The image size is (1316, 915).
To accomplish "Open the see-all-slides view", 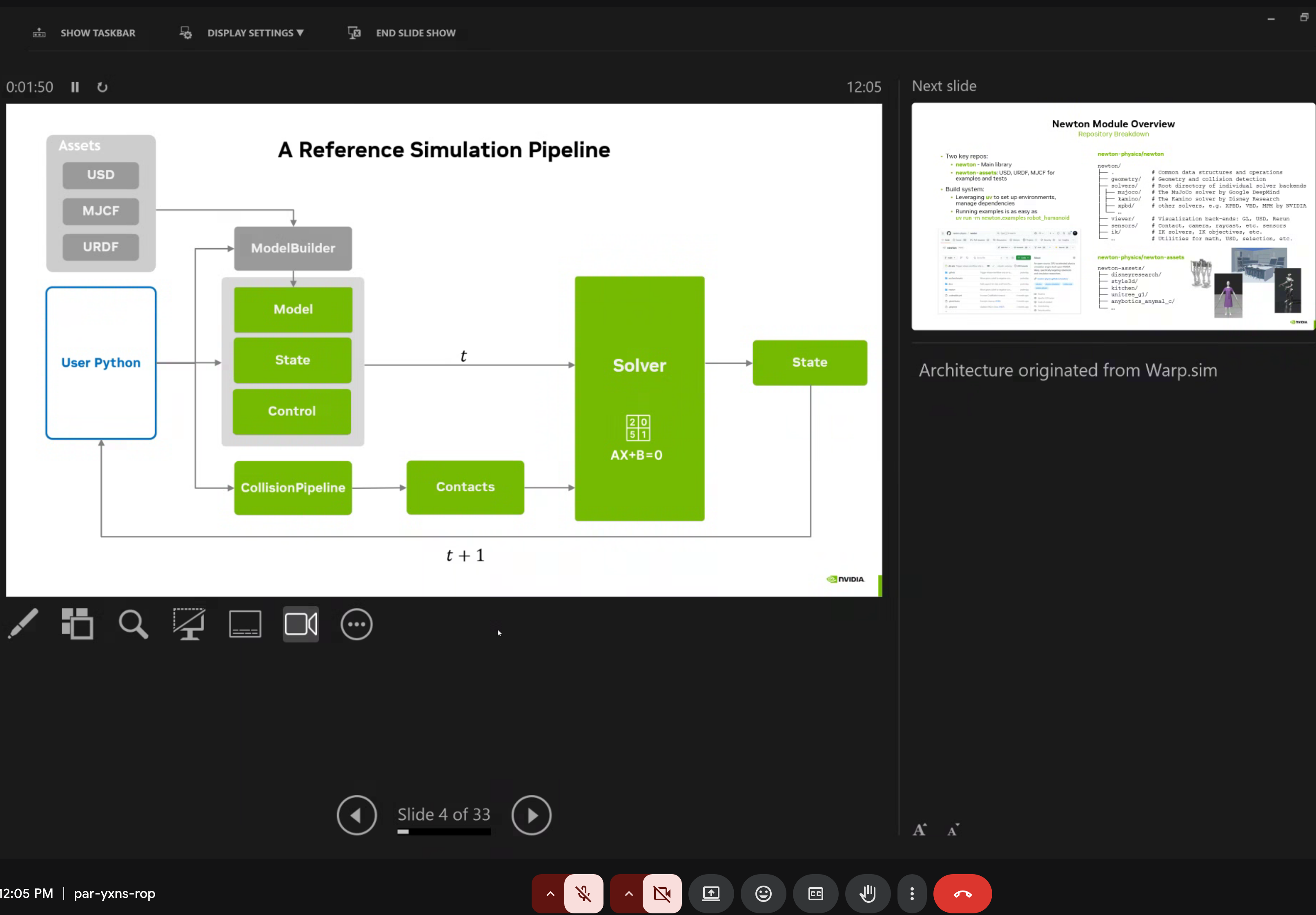I will click(x=78, y=624).
